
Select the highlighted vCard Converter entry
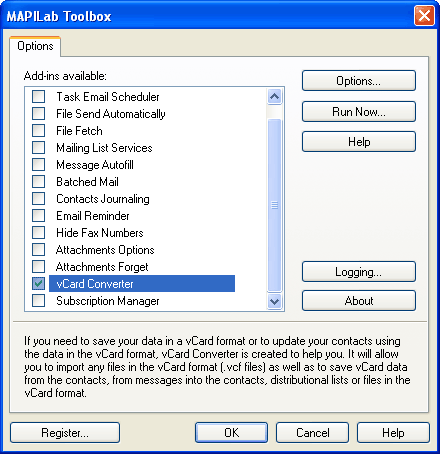(142, 284)
